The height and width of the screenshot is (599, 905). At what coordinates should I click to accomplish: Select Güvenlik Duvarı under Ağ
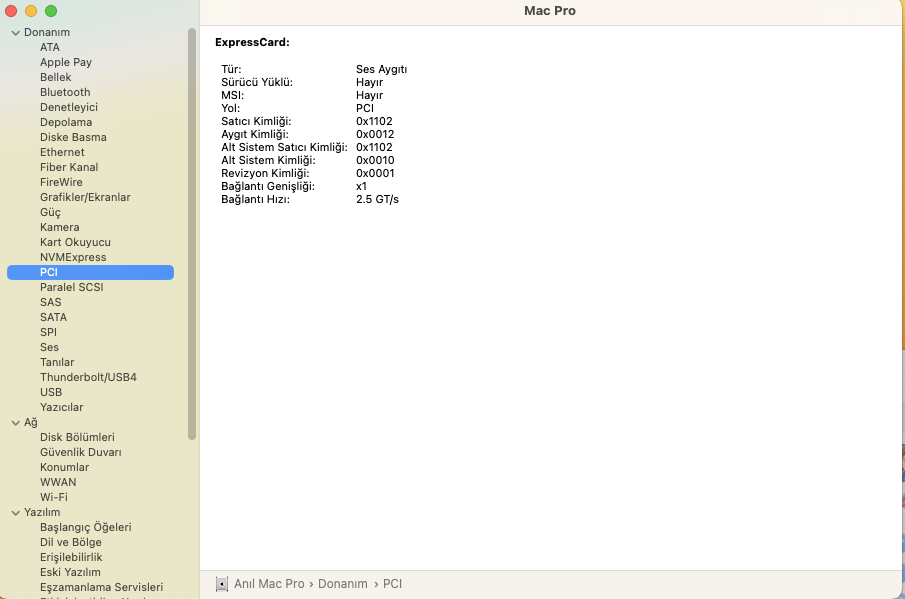click(x=80, y=452)
